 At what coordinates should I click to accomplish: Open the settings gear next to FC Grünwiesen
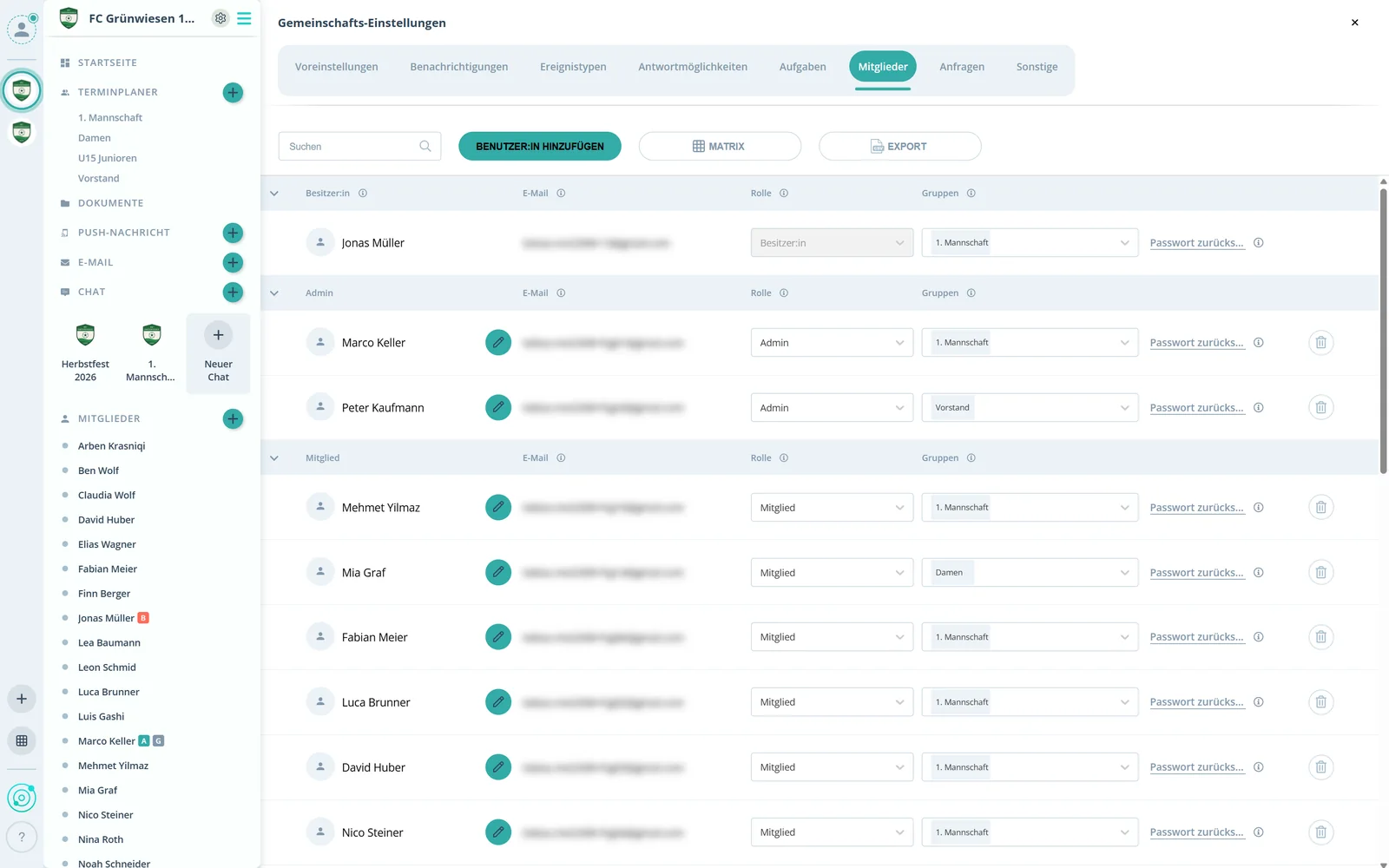coord(221,18)
